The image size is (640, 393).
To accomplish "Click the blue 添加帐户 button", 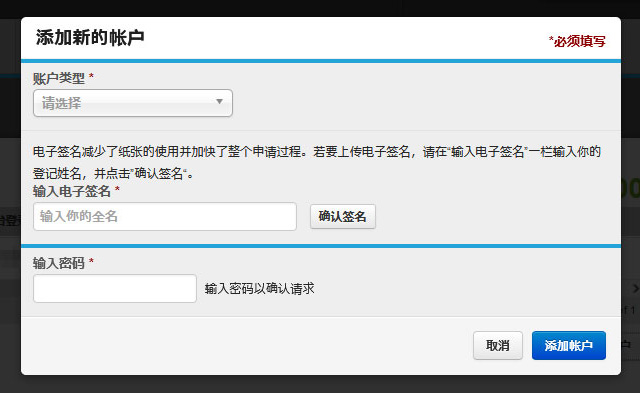I will 569,345.
